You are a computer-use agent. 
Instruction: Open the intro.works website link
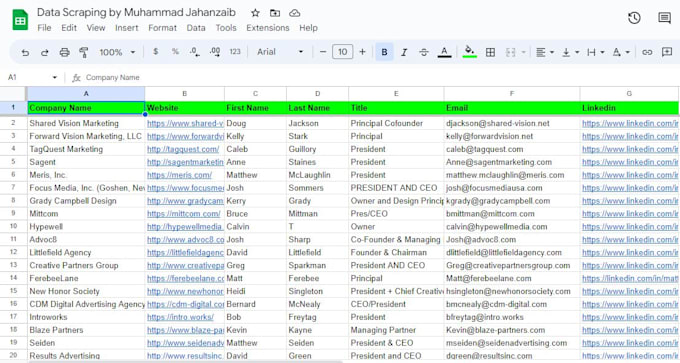click(180, 317)
